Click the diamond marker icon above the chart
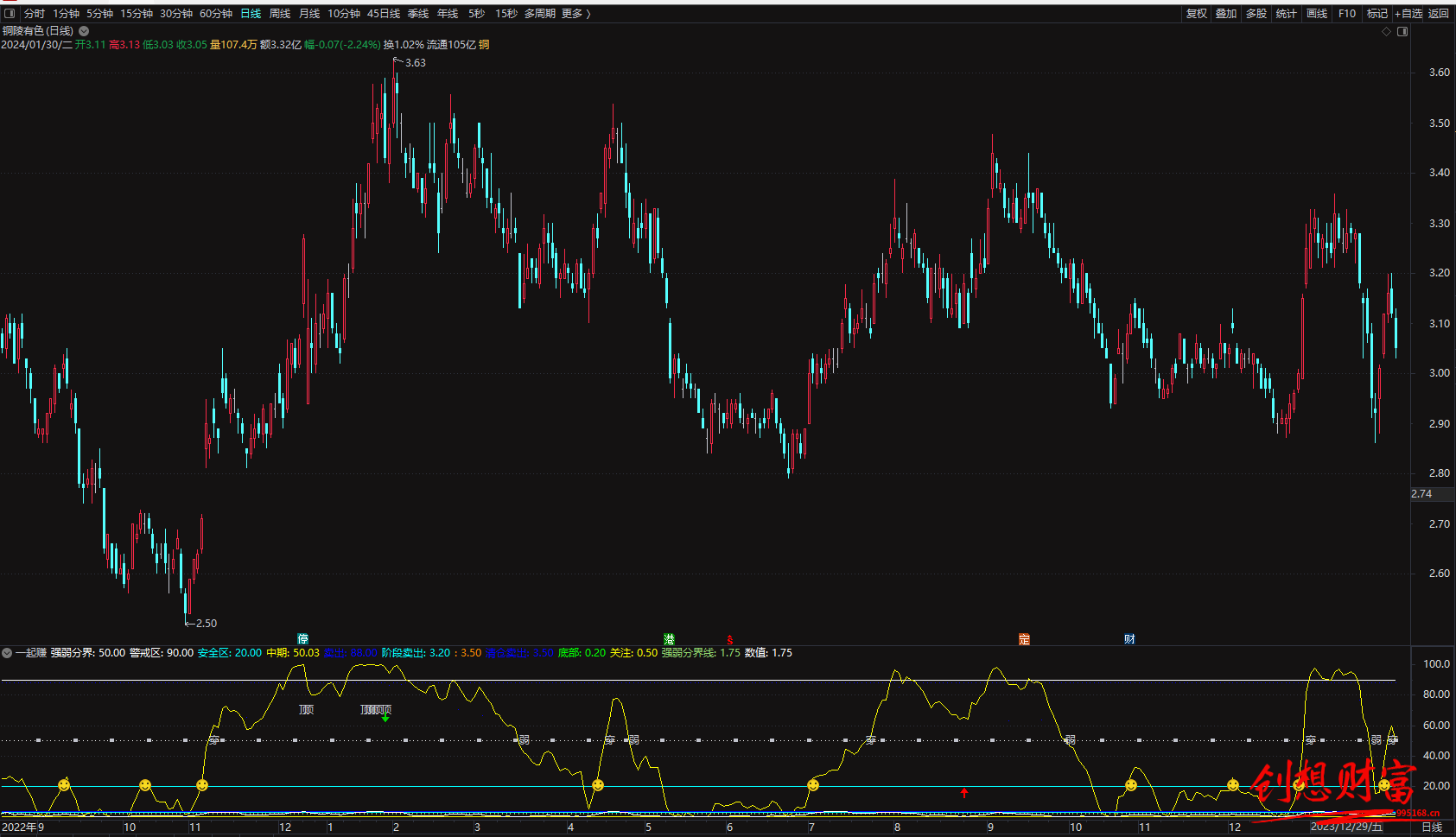Image resolution: width=1456 pixels, height=837 pixels. point(1387,31)
